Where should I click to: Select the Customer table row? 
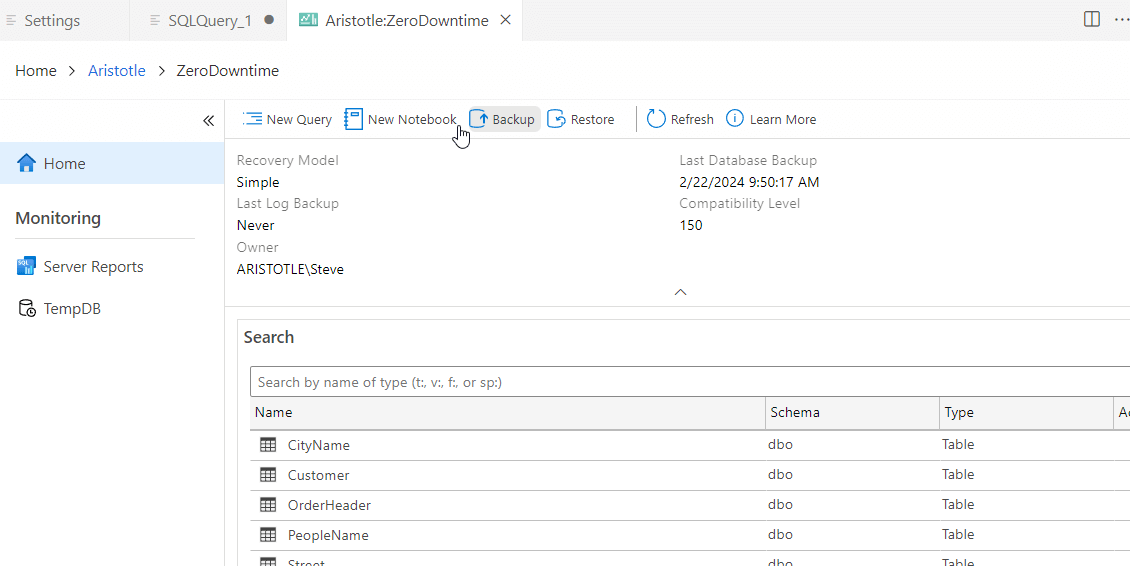[319, 475]
